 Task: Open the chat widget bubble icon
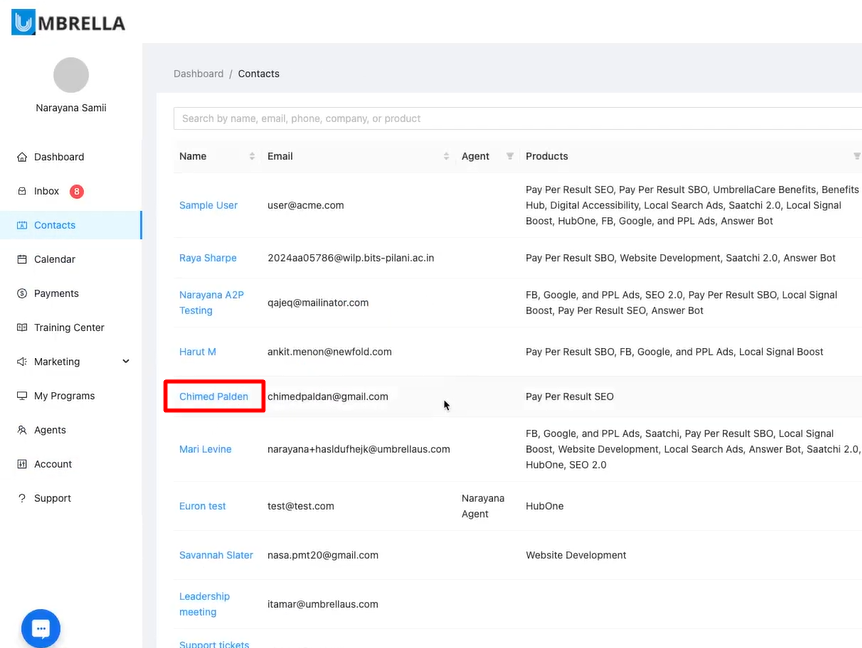coord(41,628)
